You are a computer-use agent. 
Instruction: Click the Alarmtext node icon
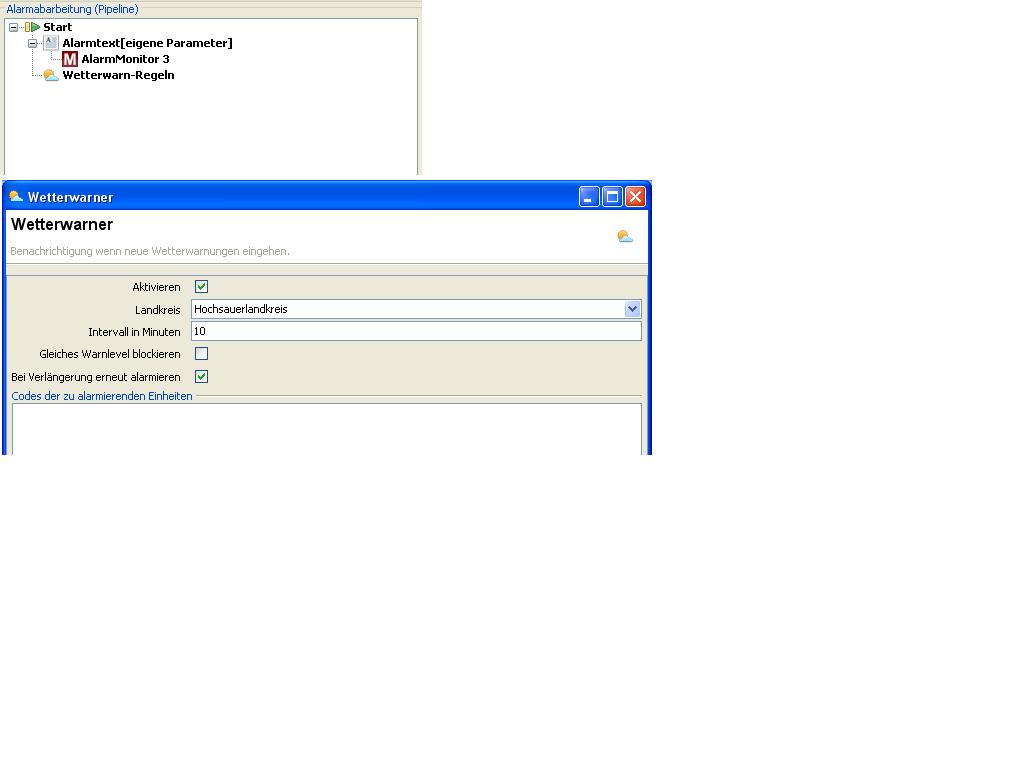click(51, 43)
